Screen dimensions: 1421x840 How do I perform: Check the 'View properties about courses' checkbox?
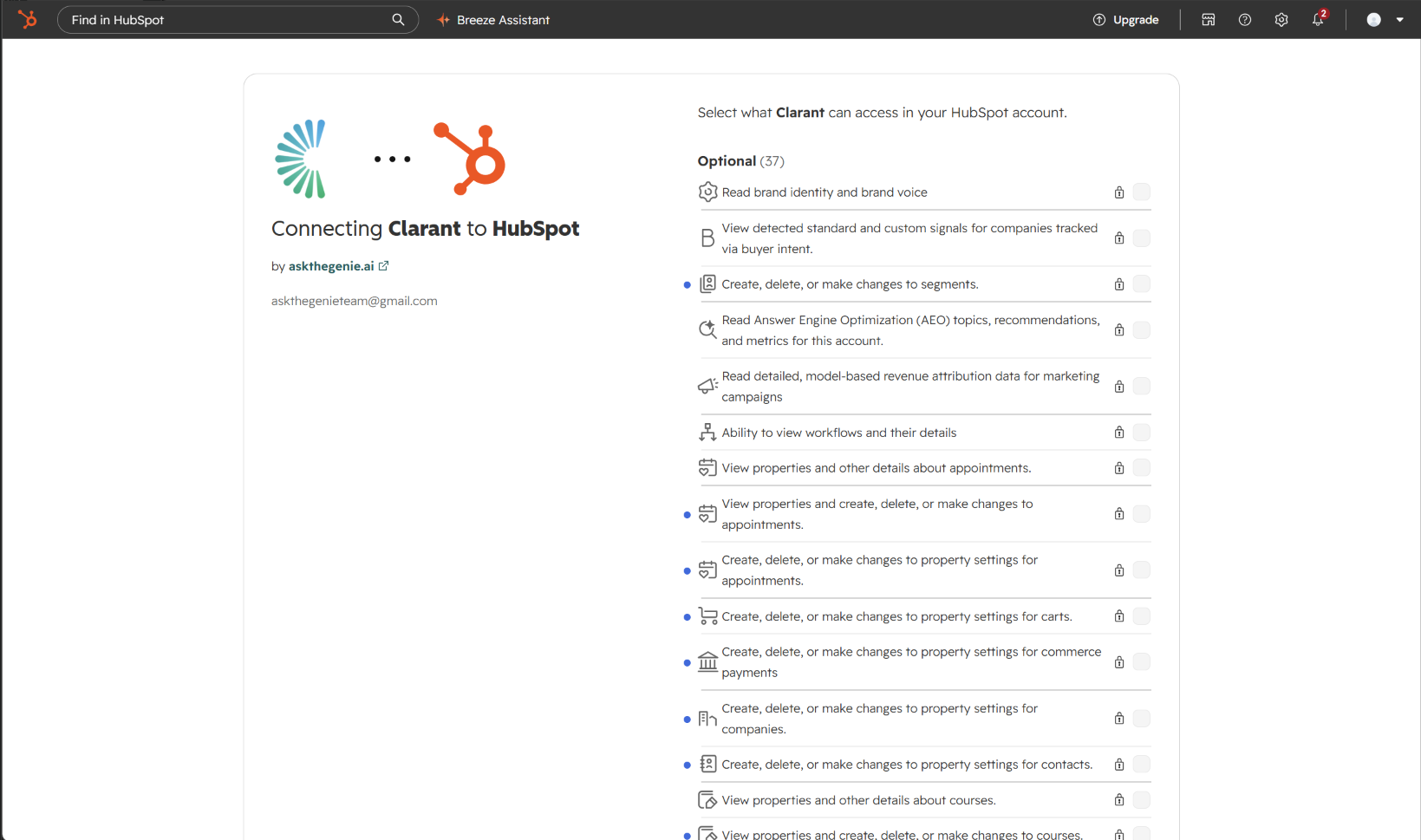[x=1142, y=799]
